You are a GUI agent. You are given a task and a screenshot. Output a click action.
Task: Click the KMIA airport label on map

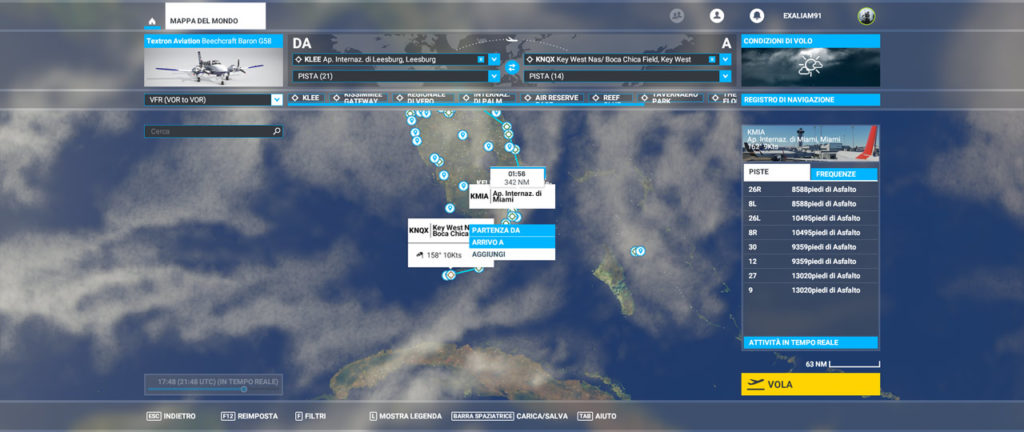coord(512,196)
